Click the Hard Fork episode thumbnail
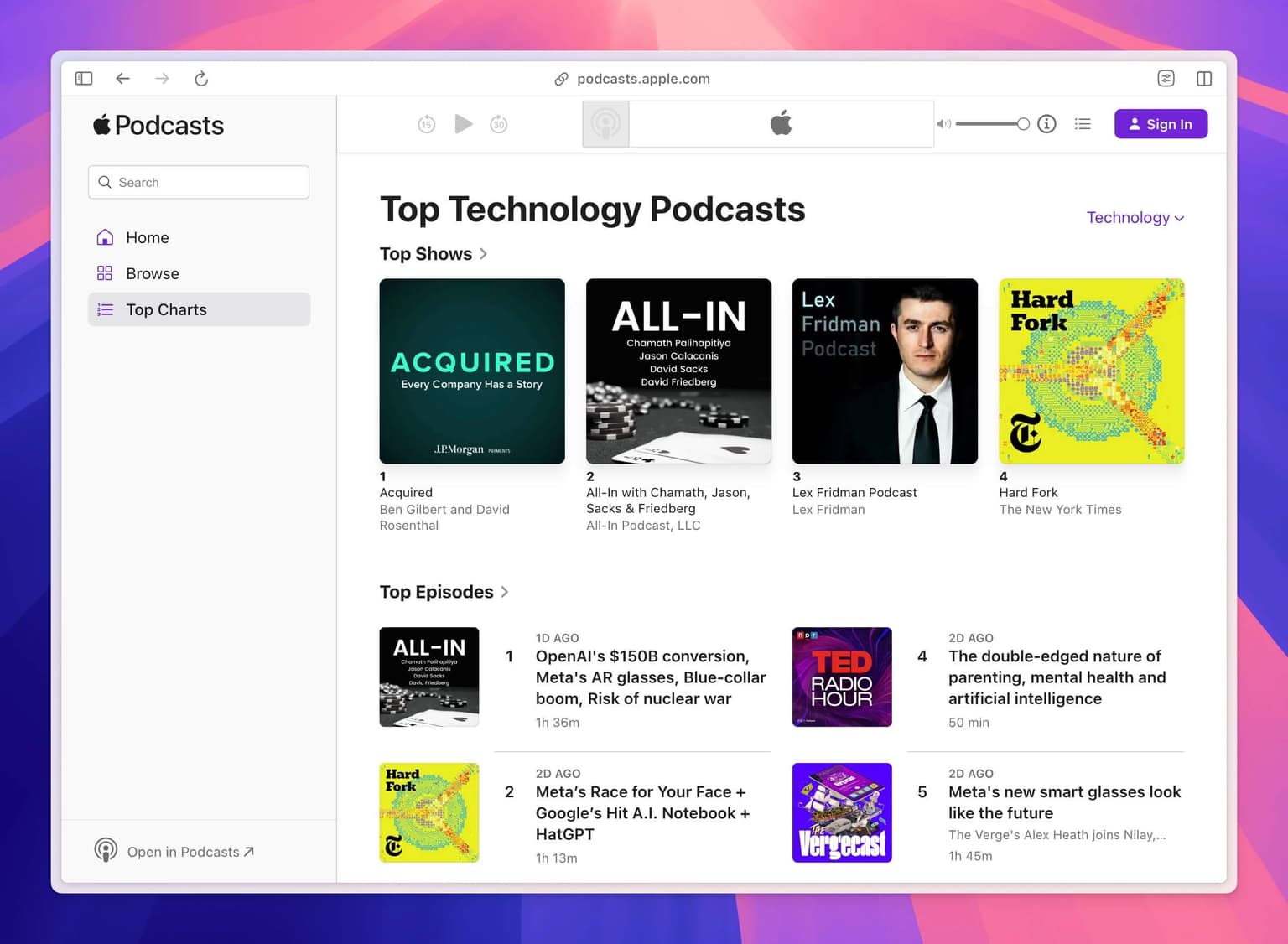This screenshot has width=1288, height=944. [x=429, y=813]
